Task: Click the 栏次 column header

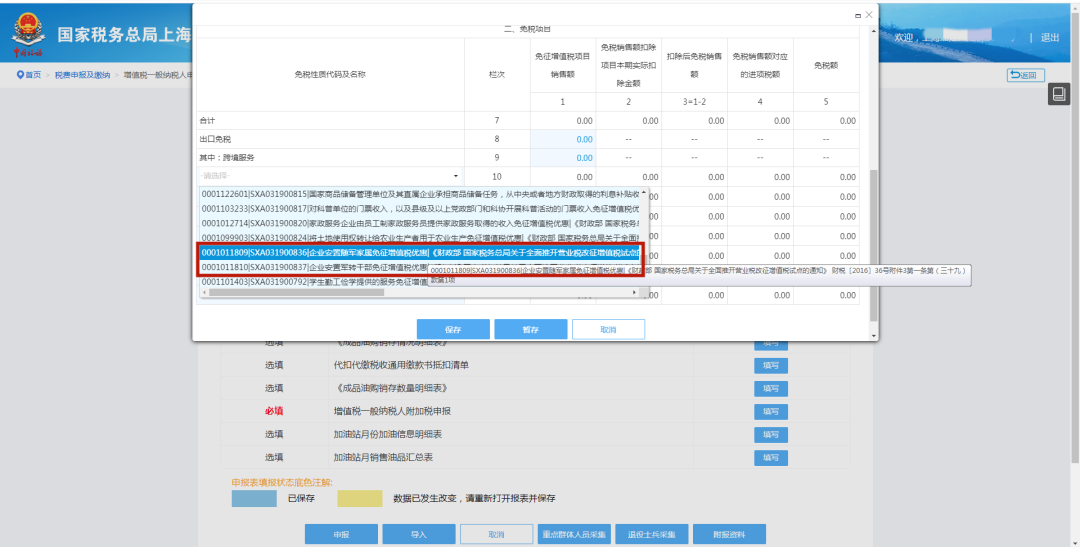Action: (x=497, y=74)
